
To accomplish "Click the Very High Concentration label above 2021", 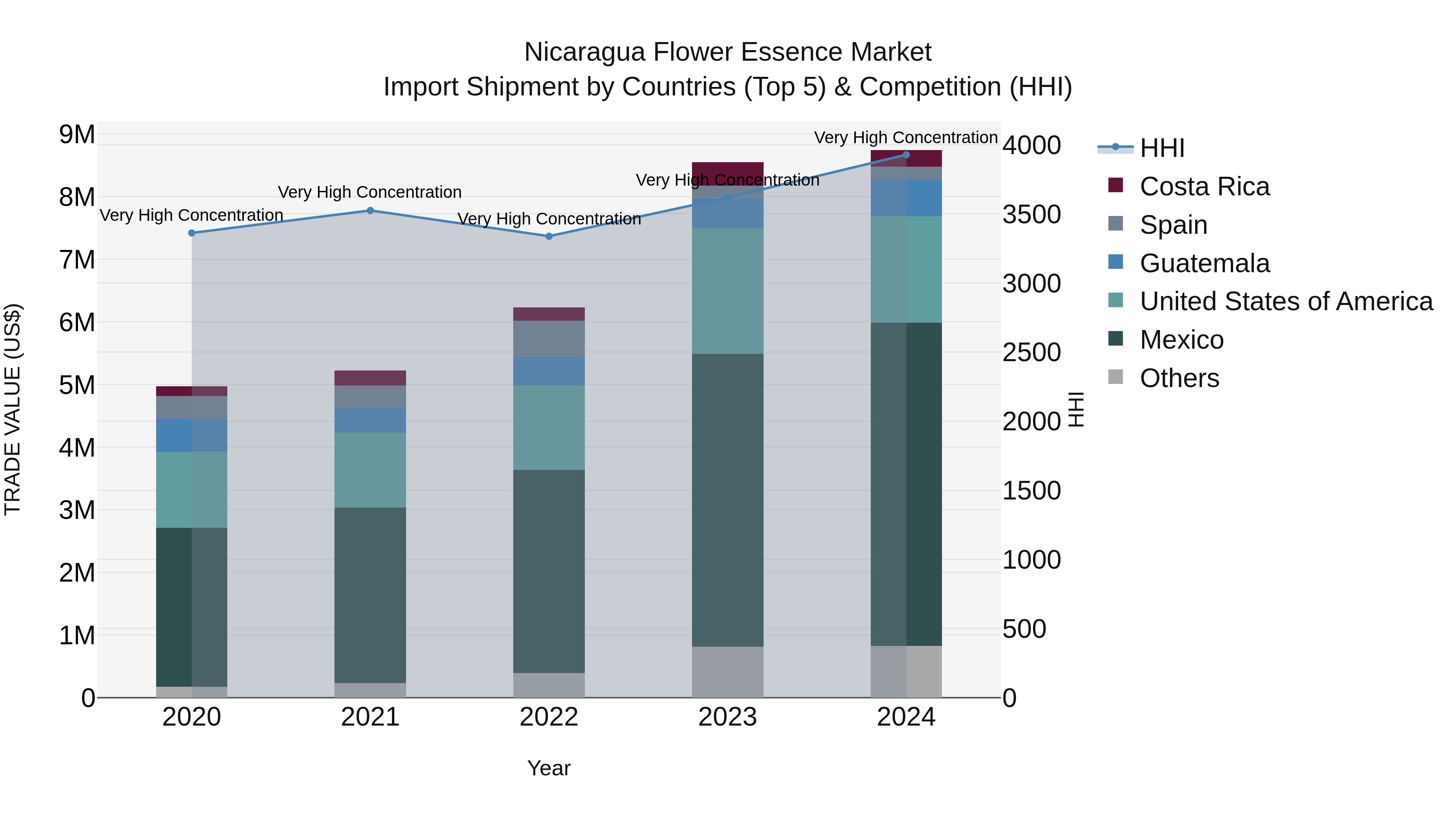I will click(x=370, y=192).
